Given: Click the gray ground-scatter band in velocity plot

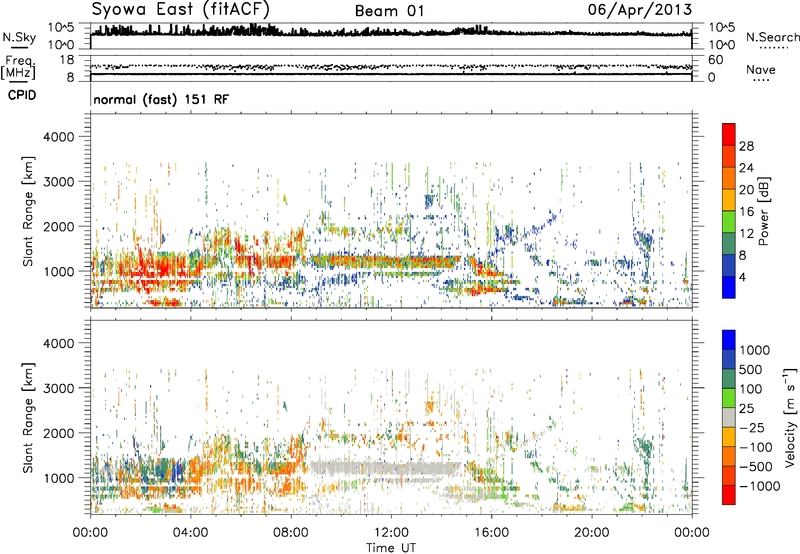Looking at the screenshot, I should click(x=385, y=468).
